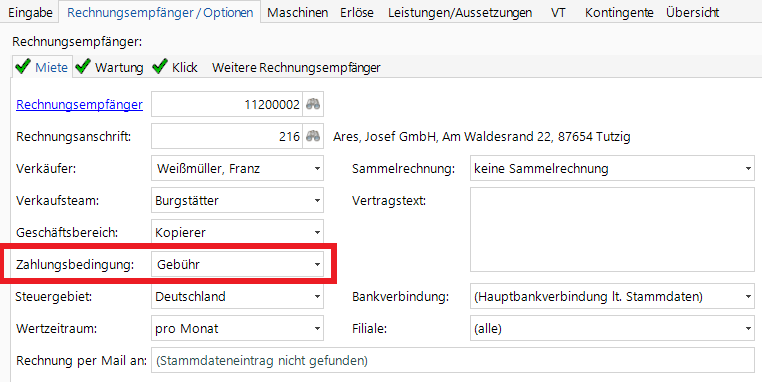Open the Leistungen/Aussetzungen tab
Screen dimensions: 762x382
point(460,12)
